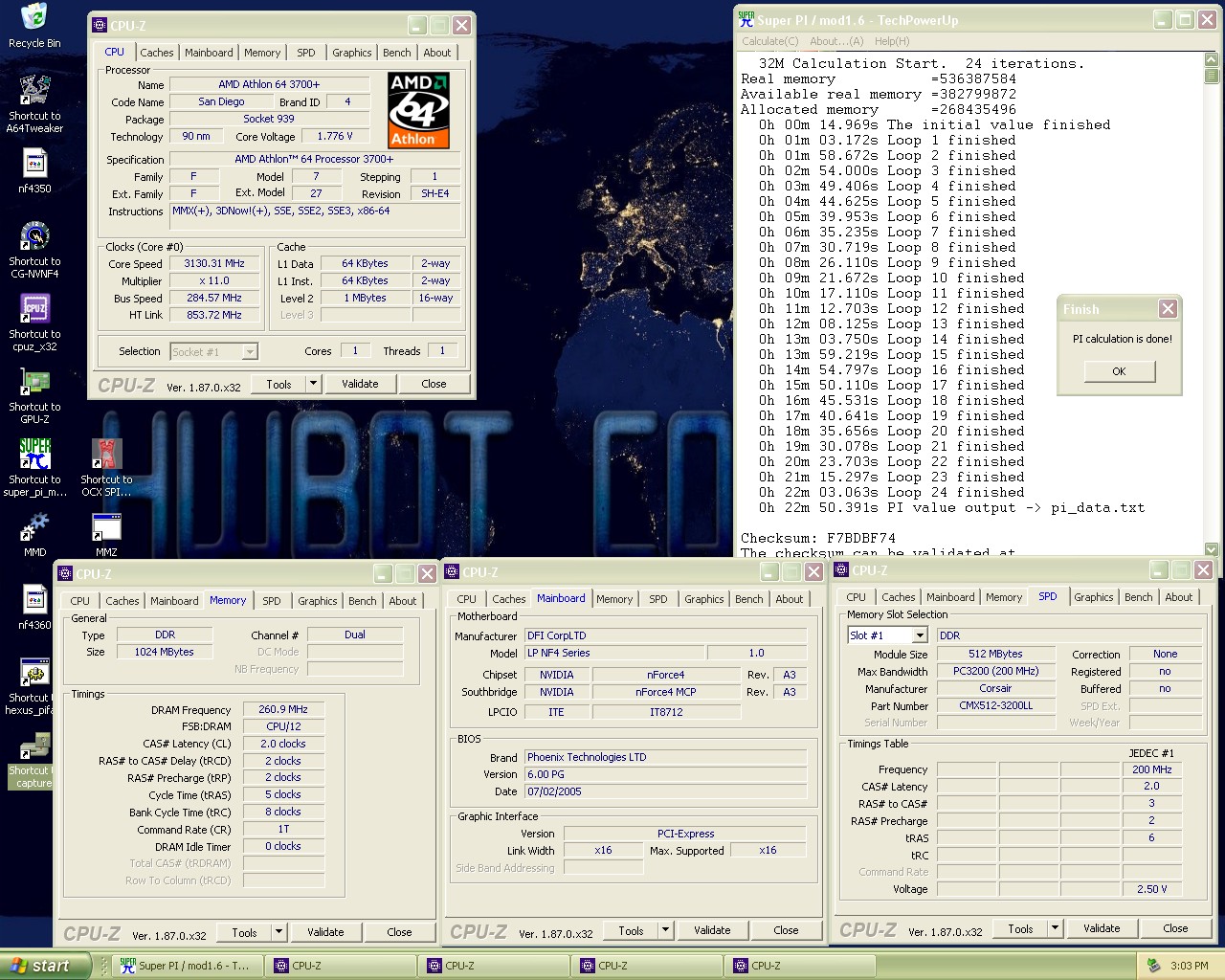Close the Finish dialog with its X
This screenshot has height=980, width=1225.
(x=1168, y=308)
